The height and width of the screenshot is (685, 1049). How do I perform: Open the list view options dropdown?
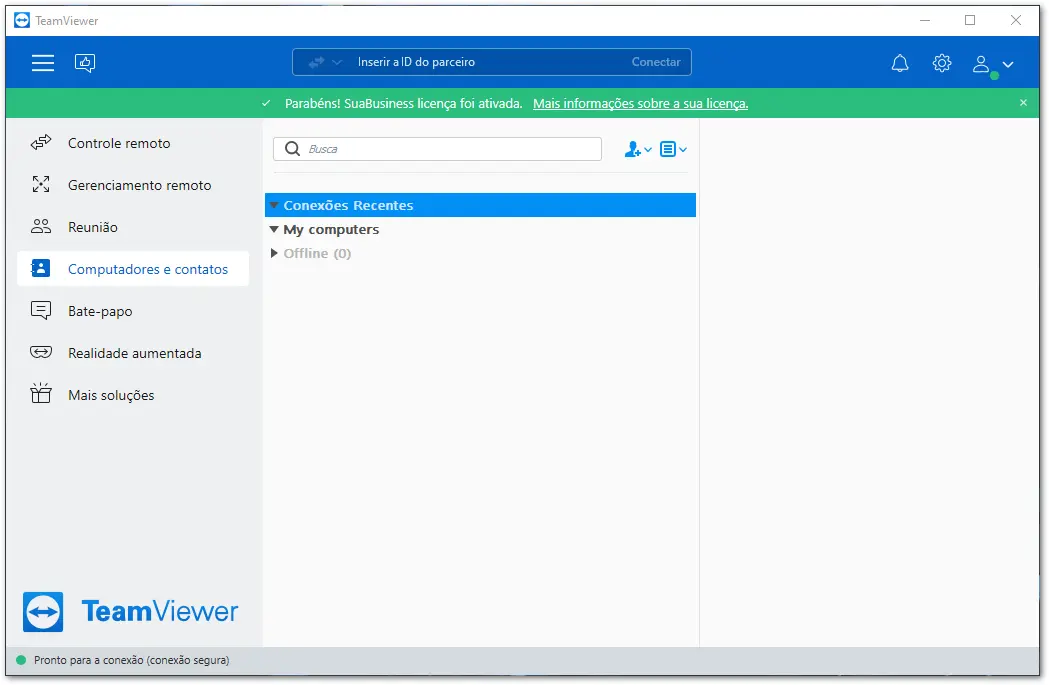click(x=673, y=149)
